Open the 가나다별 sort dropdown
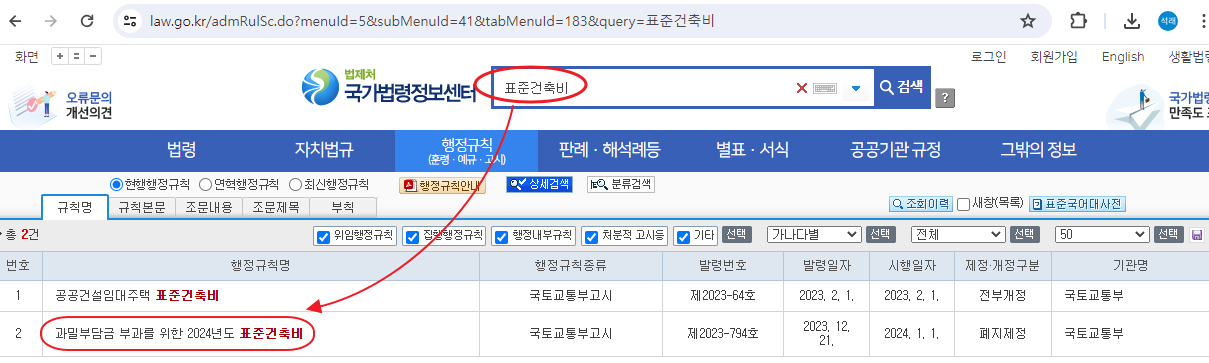 click(x=813, y=234)
